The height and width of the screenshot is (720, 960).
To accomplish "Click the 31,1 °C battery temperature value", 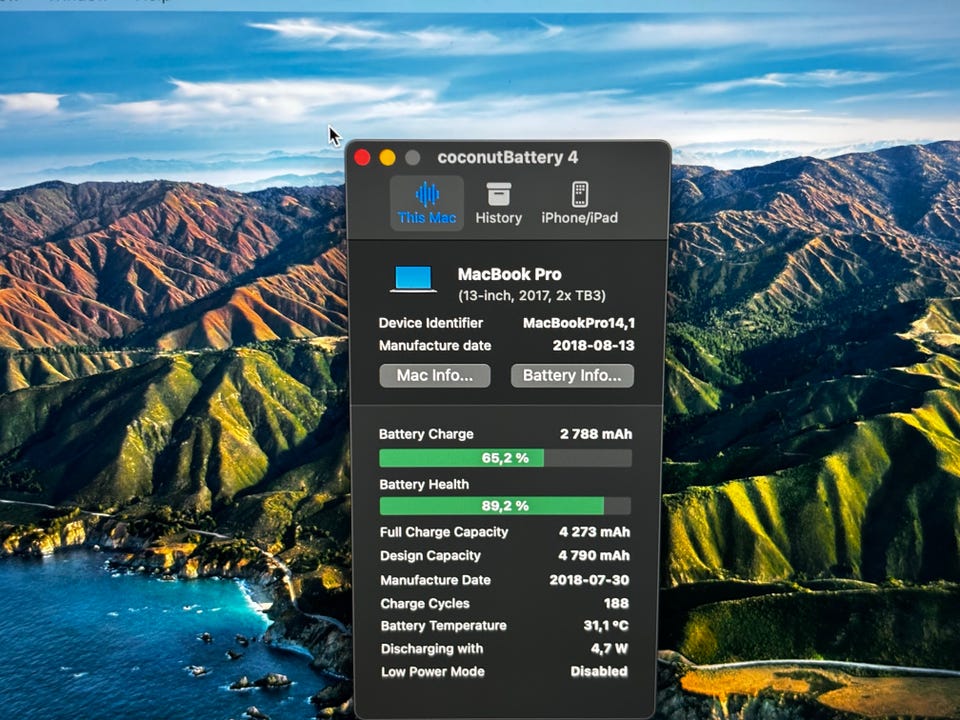I will (x=606, y=626).
